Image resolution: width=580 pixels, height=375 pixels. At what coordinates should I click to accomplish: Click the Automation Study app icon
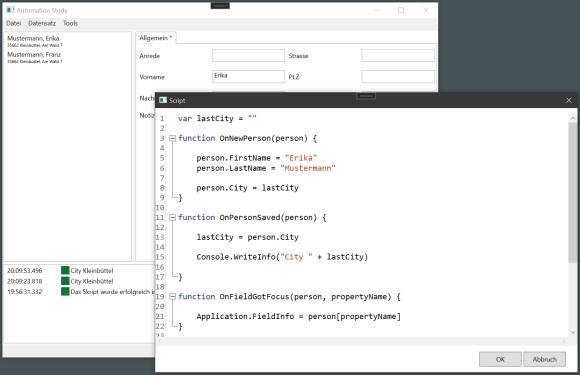[10, 10]
